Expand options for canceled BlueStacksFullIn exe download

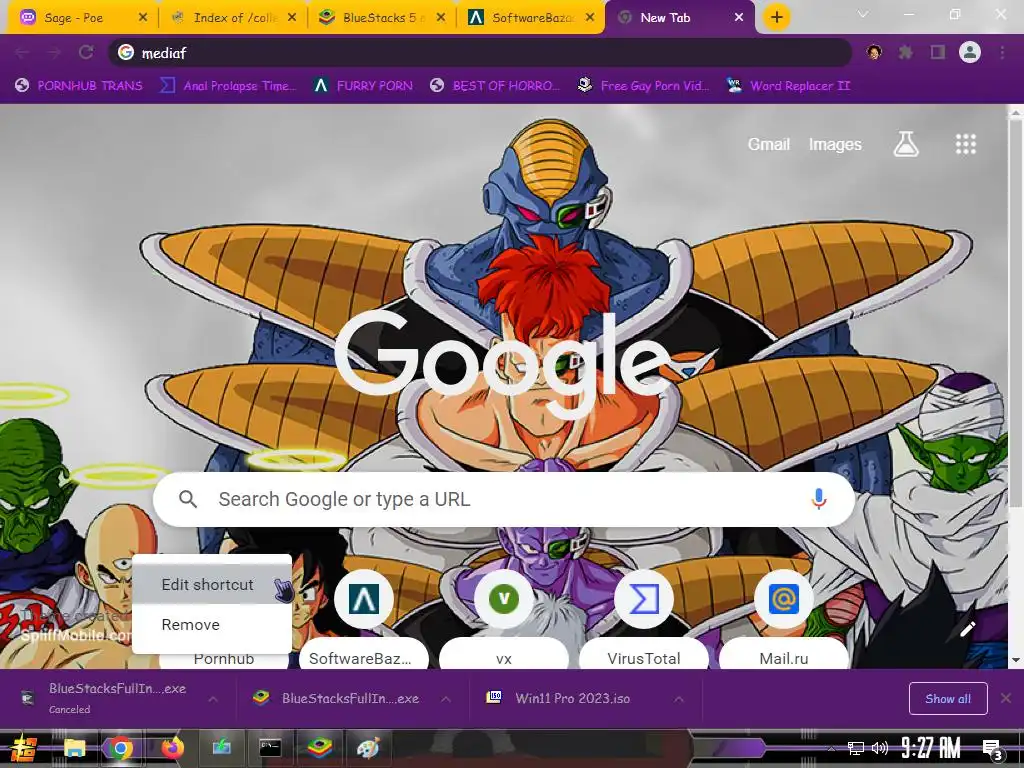coord(213,699)
